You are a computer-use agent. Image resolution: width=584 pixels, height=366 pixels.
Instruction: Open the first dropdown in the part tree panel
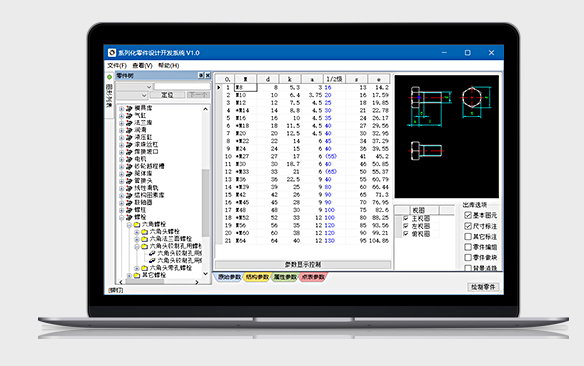[134, 87]
